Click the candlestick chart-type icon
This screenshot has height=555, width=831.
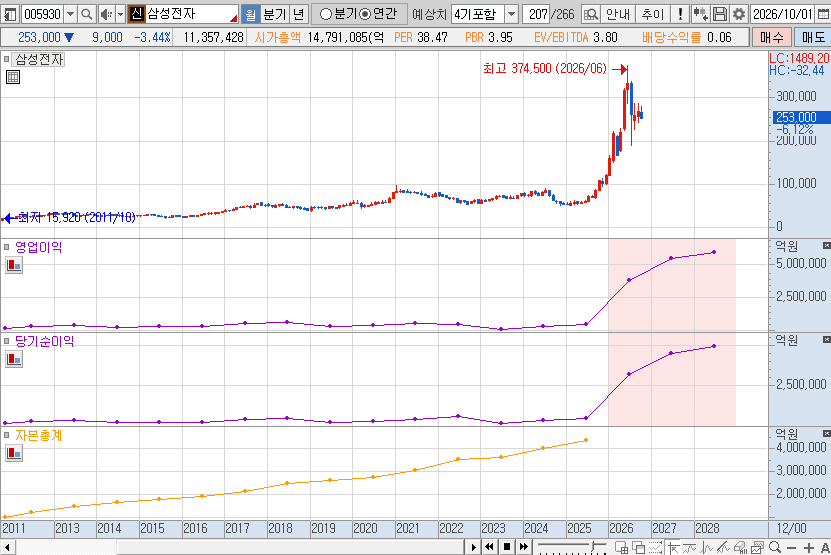700,14
